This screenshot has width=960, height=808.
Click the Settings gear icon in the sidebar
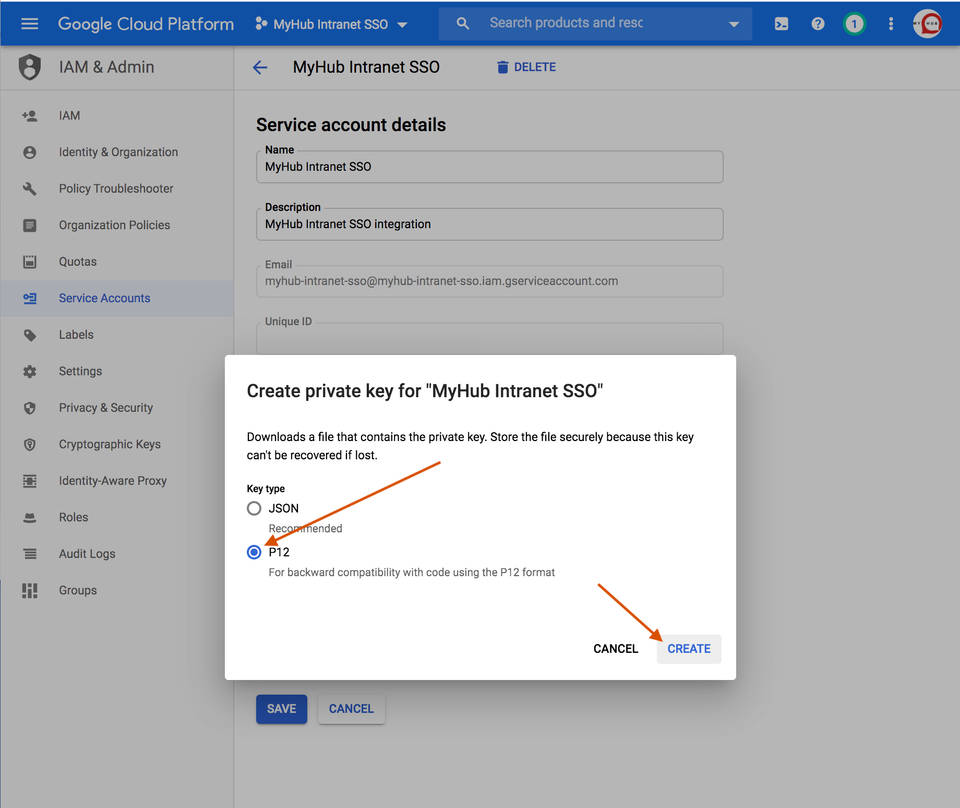click(x=30, y=371)
